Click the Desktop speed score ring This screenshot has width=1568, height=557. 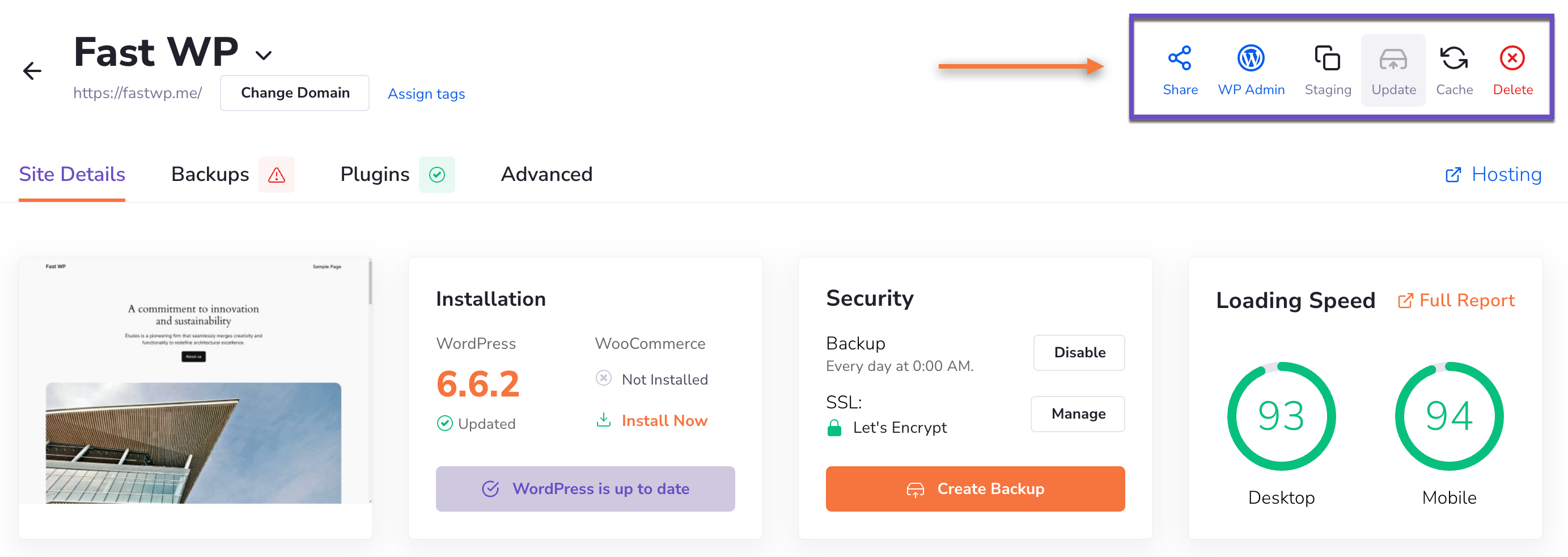pos(1281,416)
